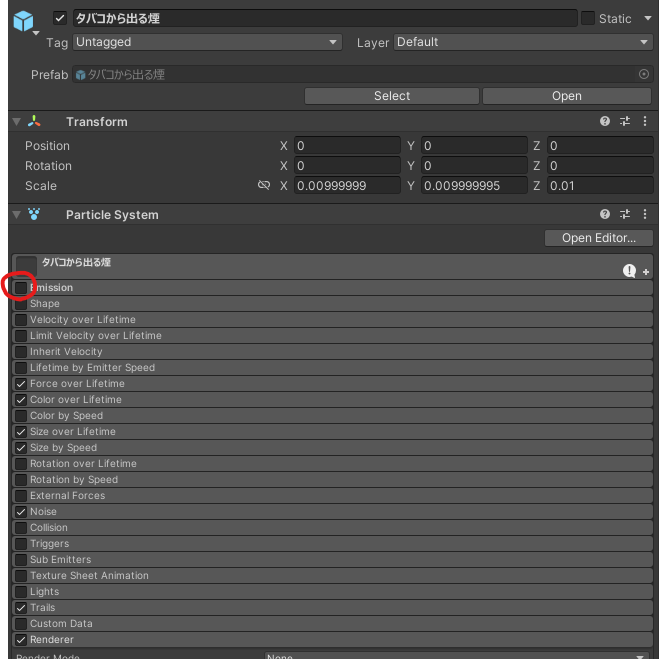Click the Scale Y field
Viewport: 659px width, 659px height.
(474, 185)
